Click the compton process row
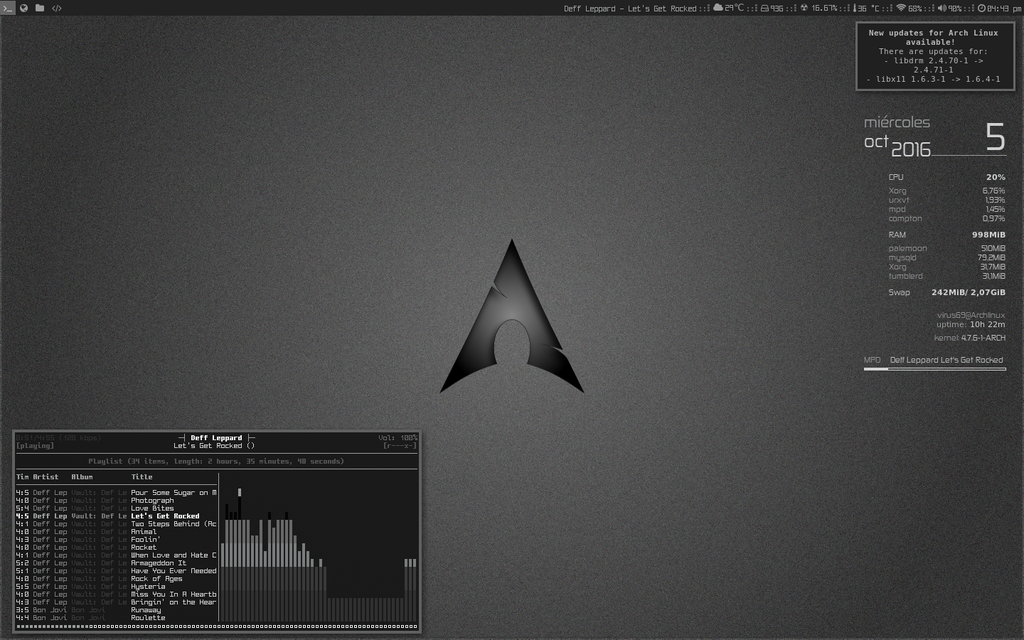Screen dimensions: 1024x640 [946, 218]
